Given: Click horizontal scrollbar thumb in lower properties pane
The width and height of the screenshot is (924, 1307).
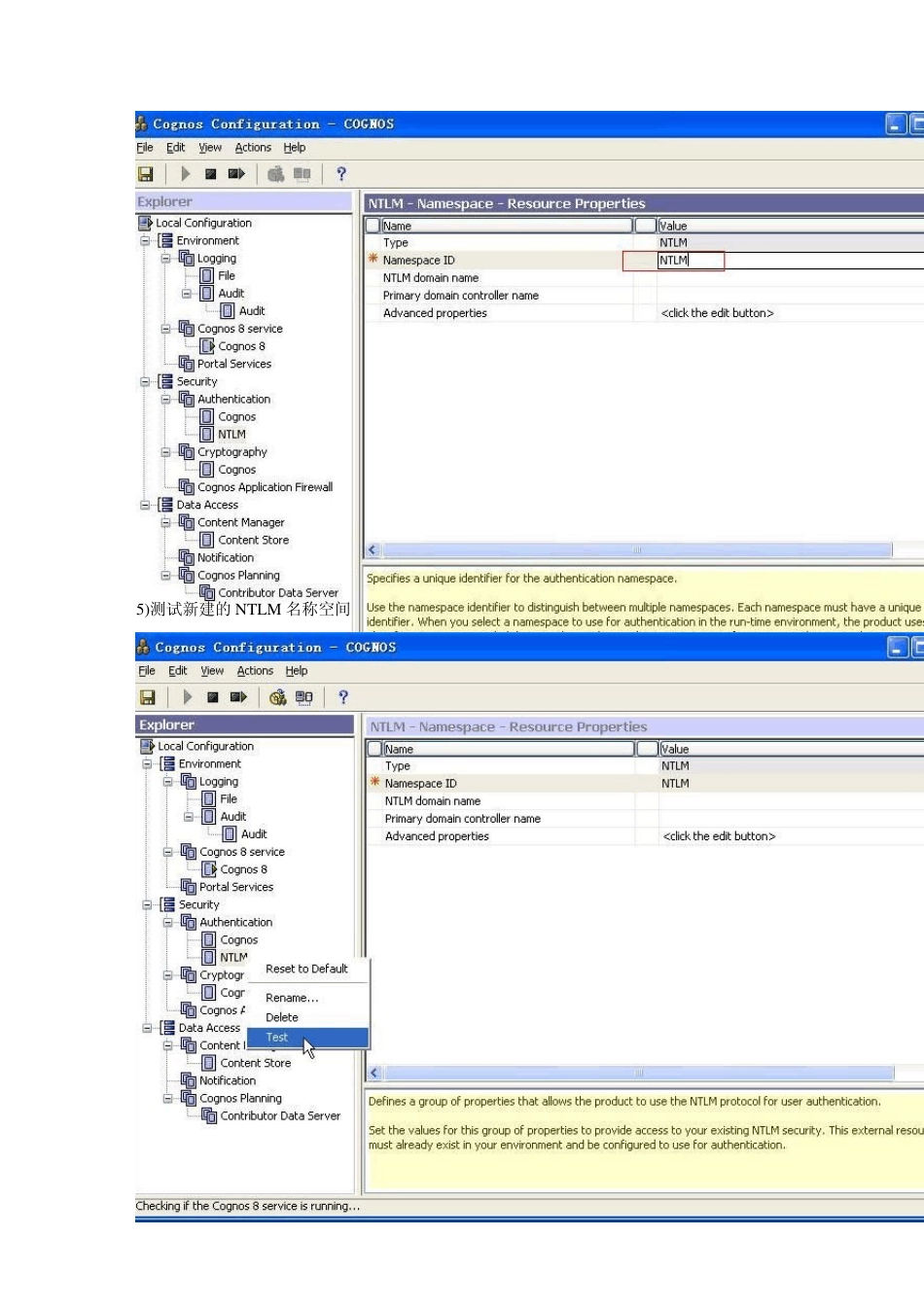Looking at the screenshot, I should (x=639, y=1074).
